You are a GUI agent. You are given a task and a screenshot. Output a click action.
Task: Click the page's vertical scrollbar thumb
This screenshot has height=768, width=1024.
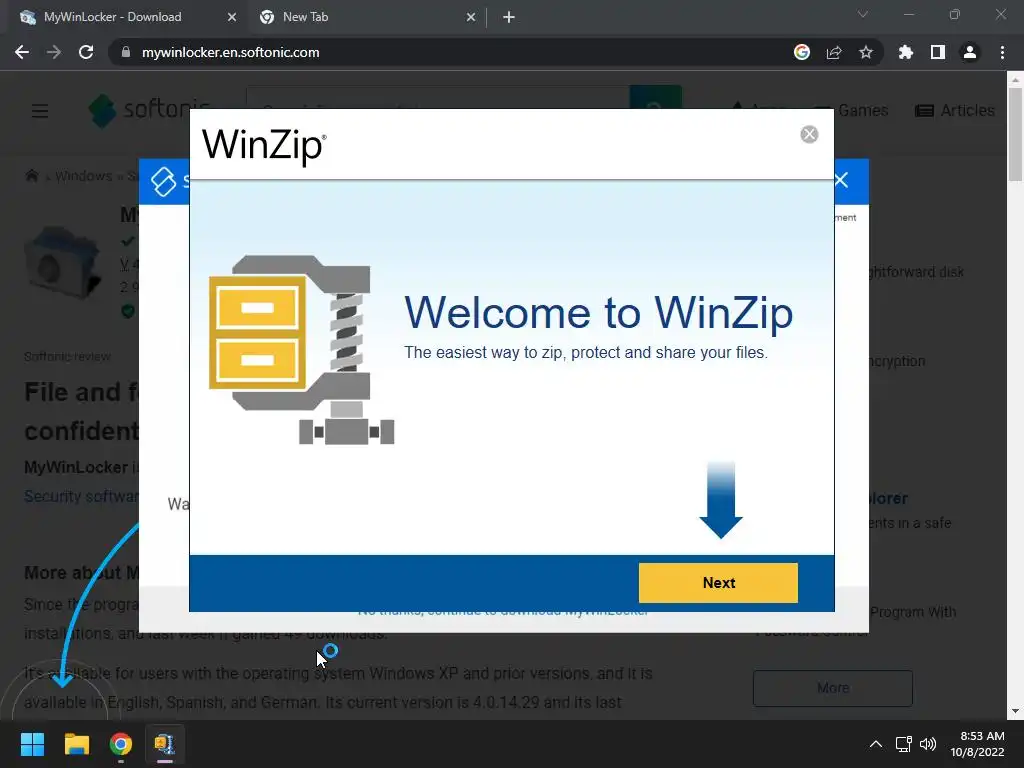(x=1015, y=134)
